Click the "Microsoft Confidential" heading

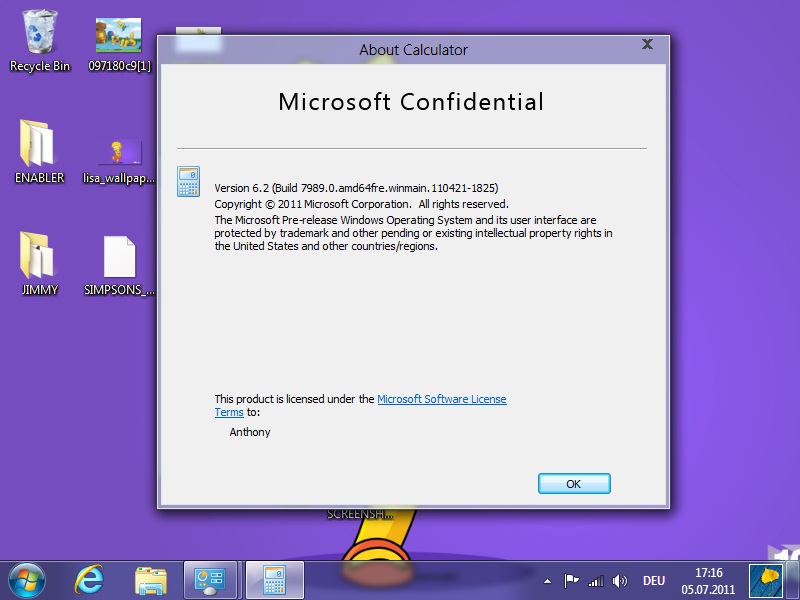click(x=411, y=102)
